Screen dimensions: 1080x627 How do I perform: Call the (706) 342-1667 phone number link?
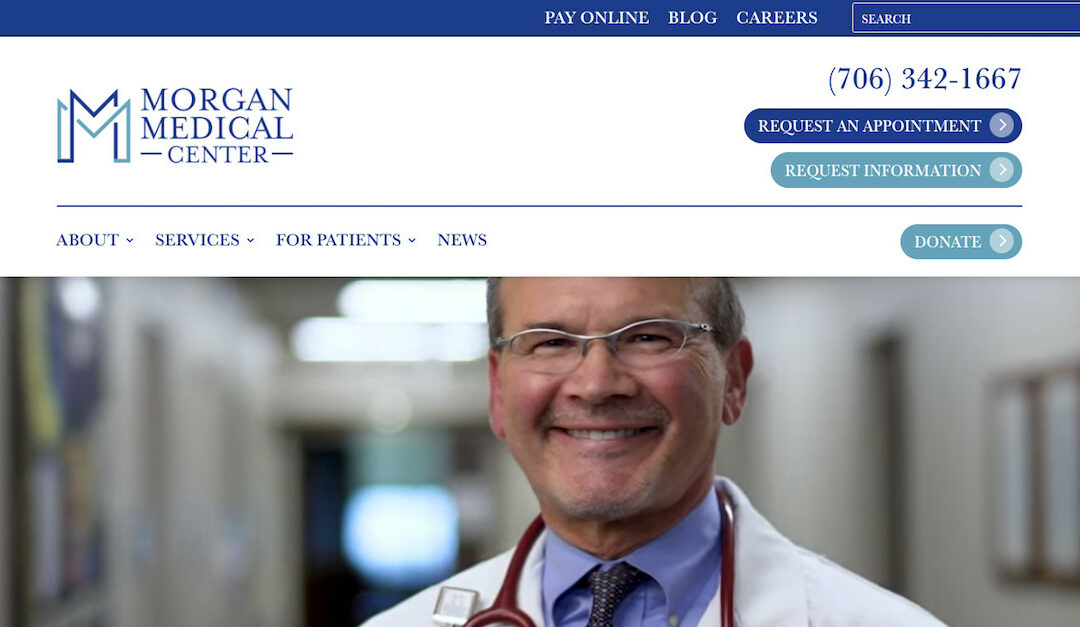pyautogui.click(x=924, y=79)
